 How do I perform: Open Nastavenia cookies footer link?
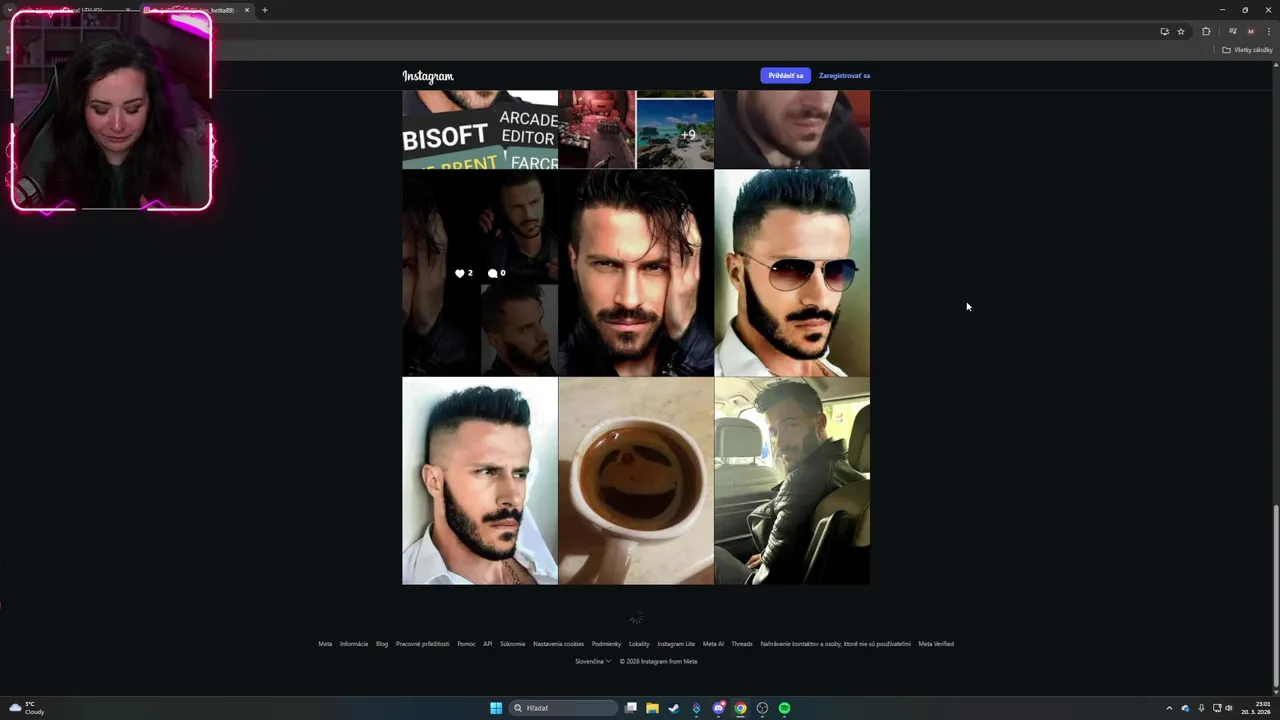click(558, 644)
